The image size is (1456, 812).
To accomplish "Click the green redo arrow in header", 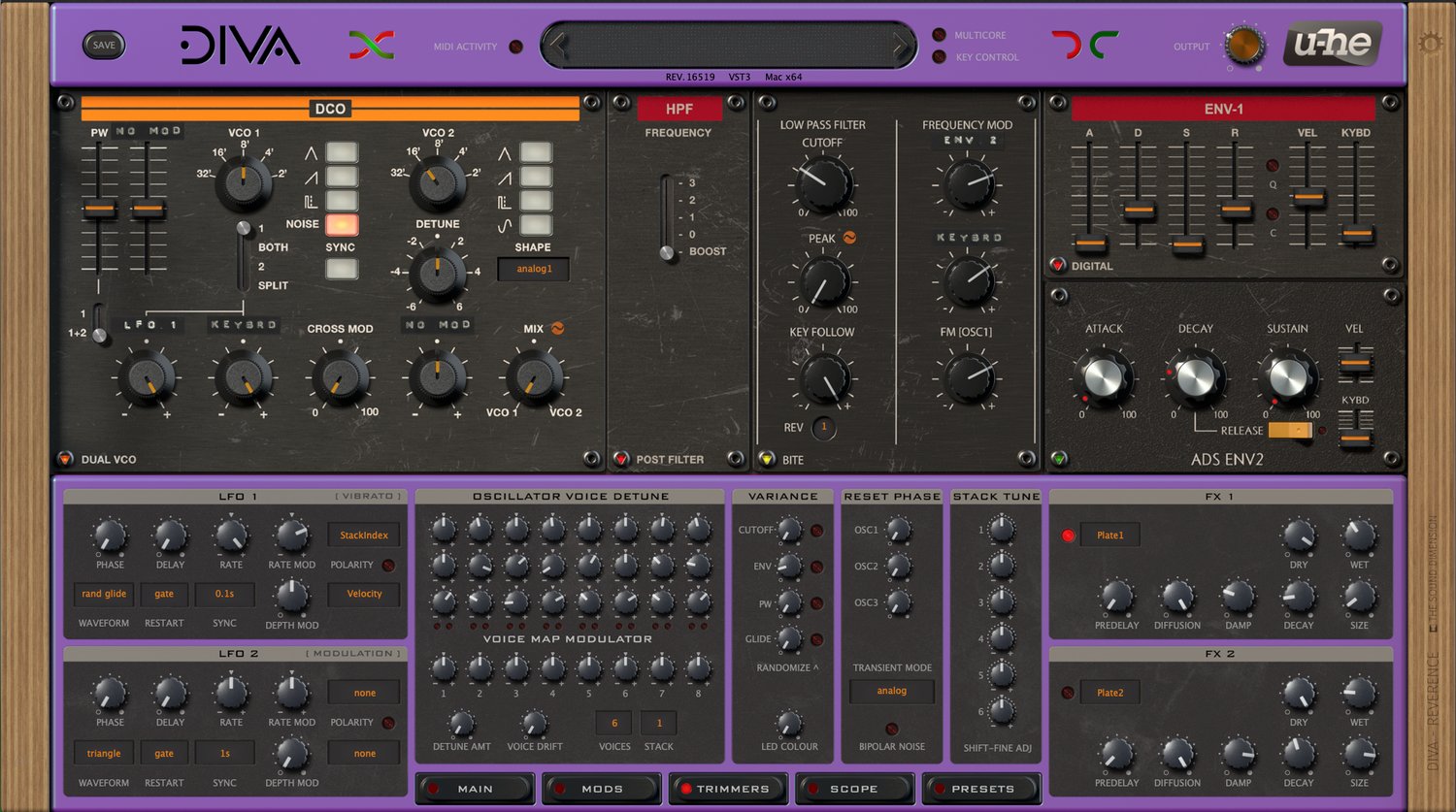I will pyautogui.click(x=1104, y=45).
